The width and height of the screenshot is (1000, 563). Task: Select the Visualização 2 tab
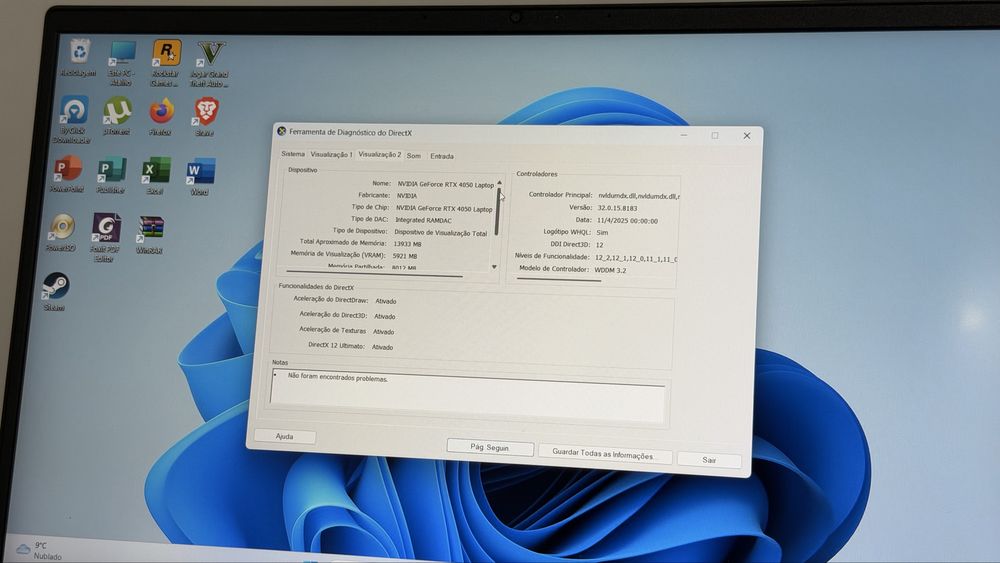(x=379, y=154)
